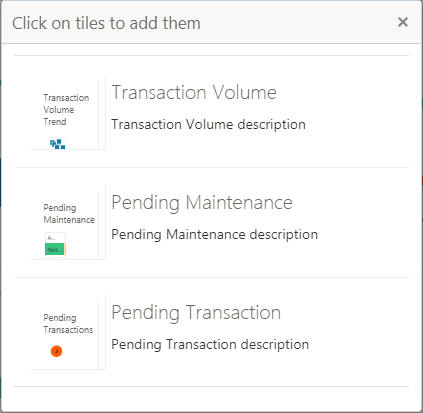
Task: Click the green bar icon in Pending Maintenance tile
Action: 55,249
